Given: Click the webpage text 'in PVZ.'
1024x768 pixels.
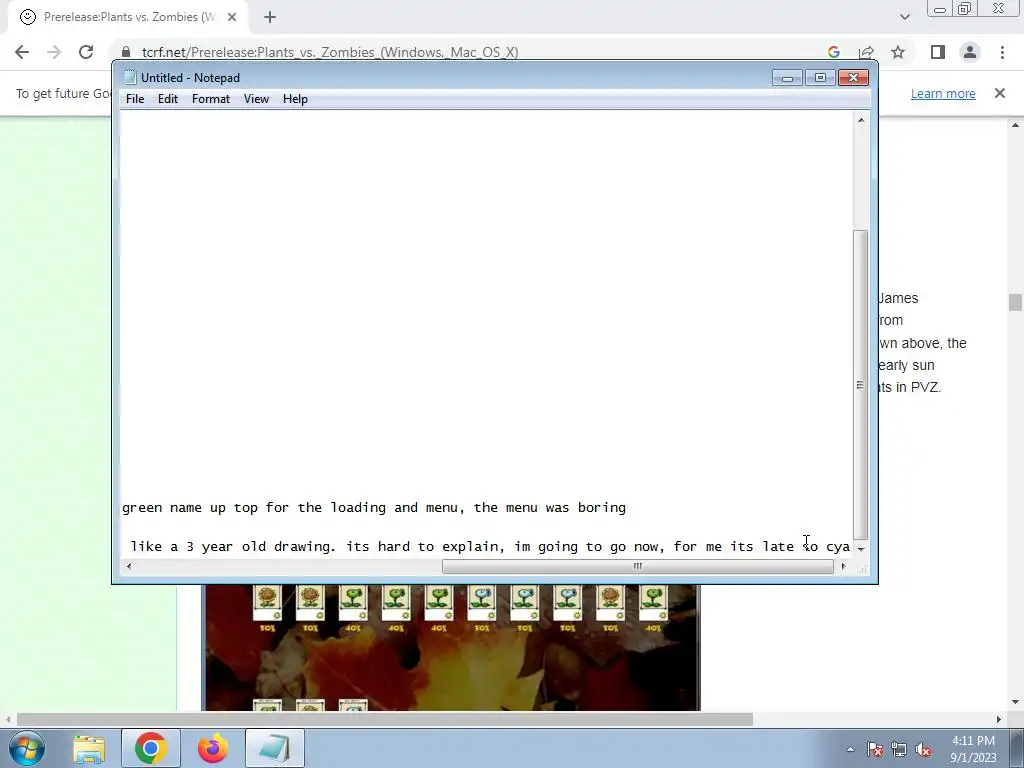Looking at the screenshot, I should [918, 387].
